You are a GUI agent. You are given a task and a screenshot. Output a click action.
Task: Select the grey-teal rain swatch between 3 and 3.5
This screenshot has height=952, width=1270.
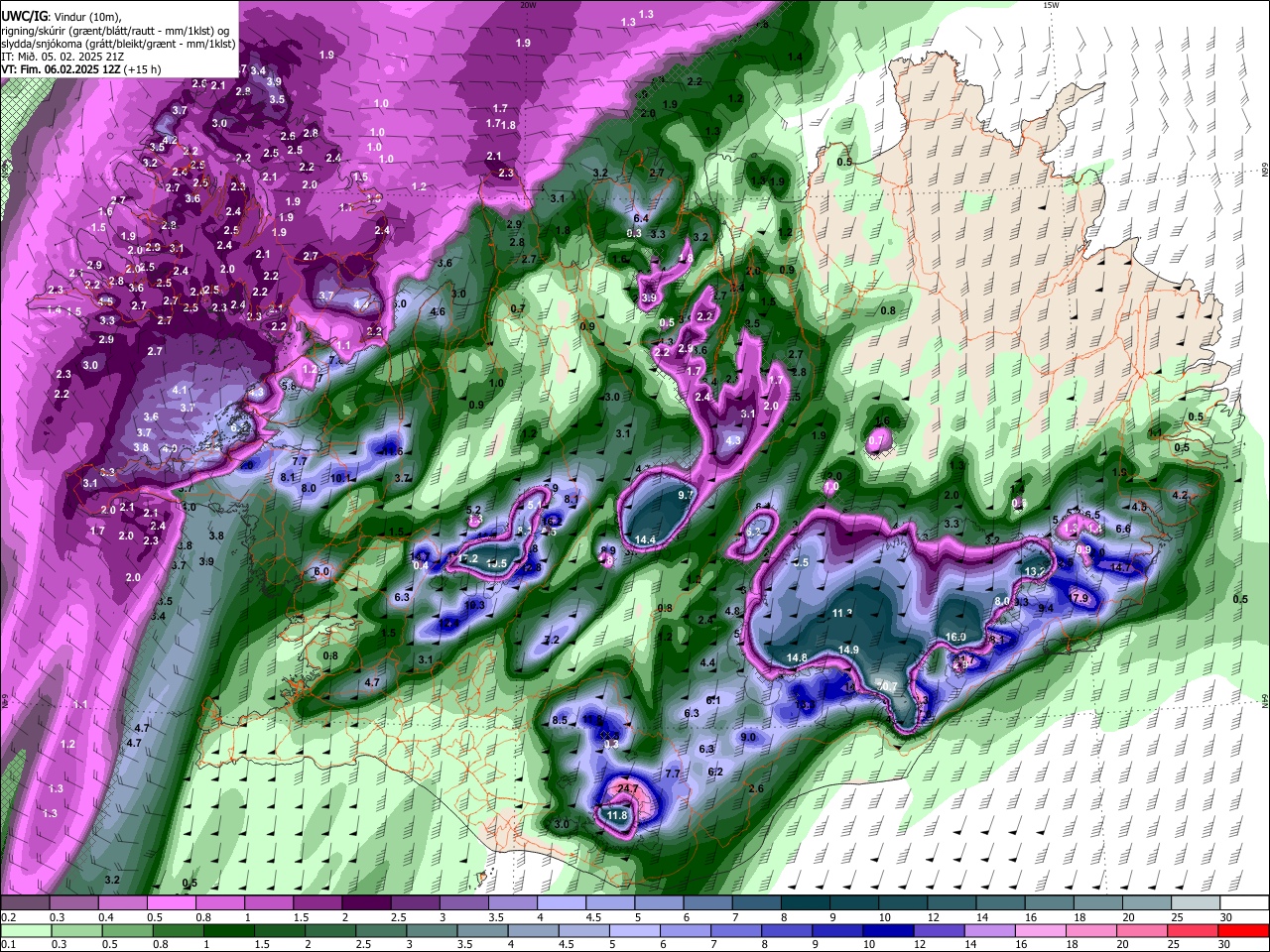pos(432,930)
